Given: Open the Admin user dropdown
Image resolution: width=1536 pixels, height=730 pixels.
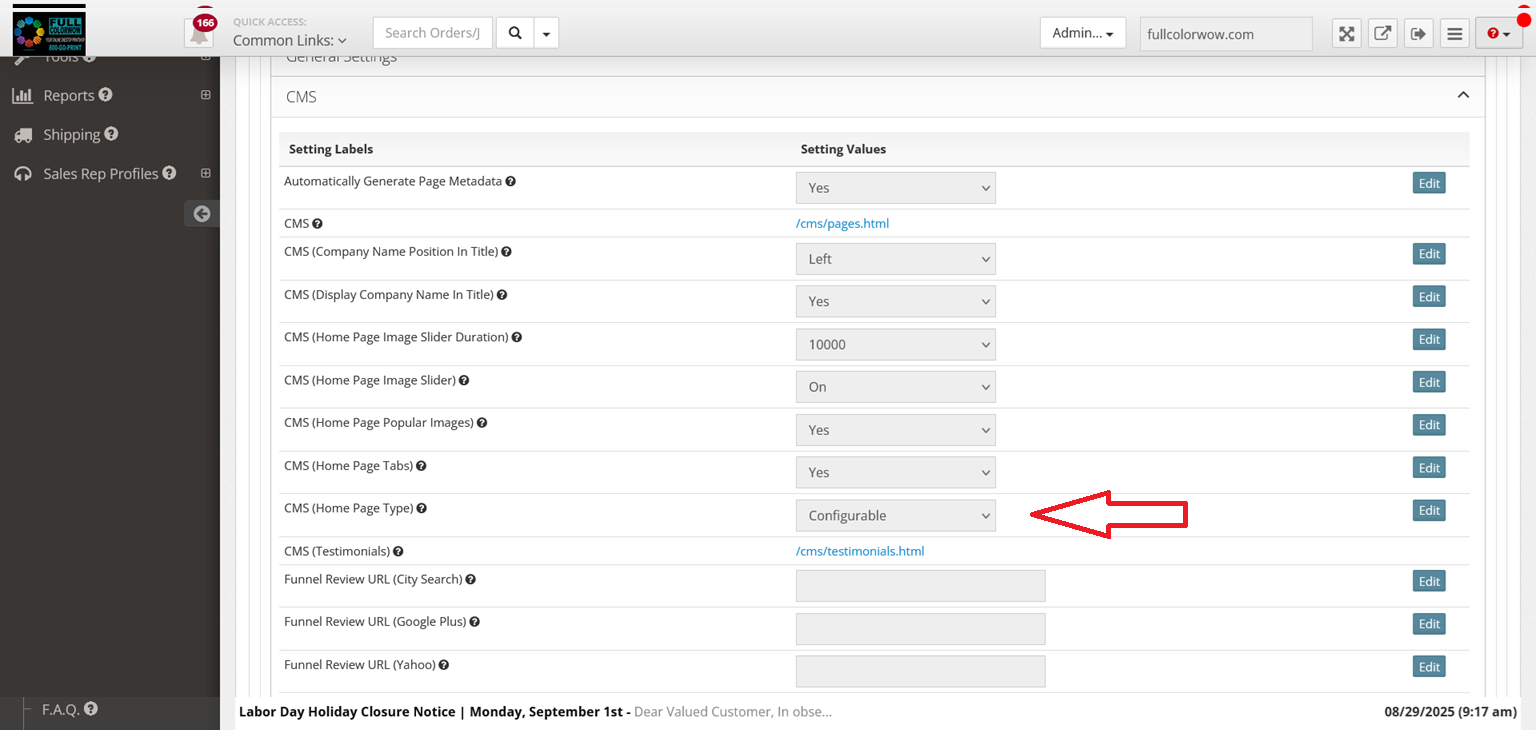Looking at the screenshot, I should click(x=1082, y=33).
